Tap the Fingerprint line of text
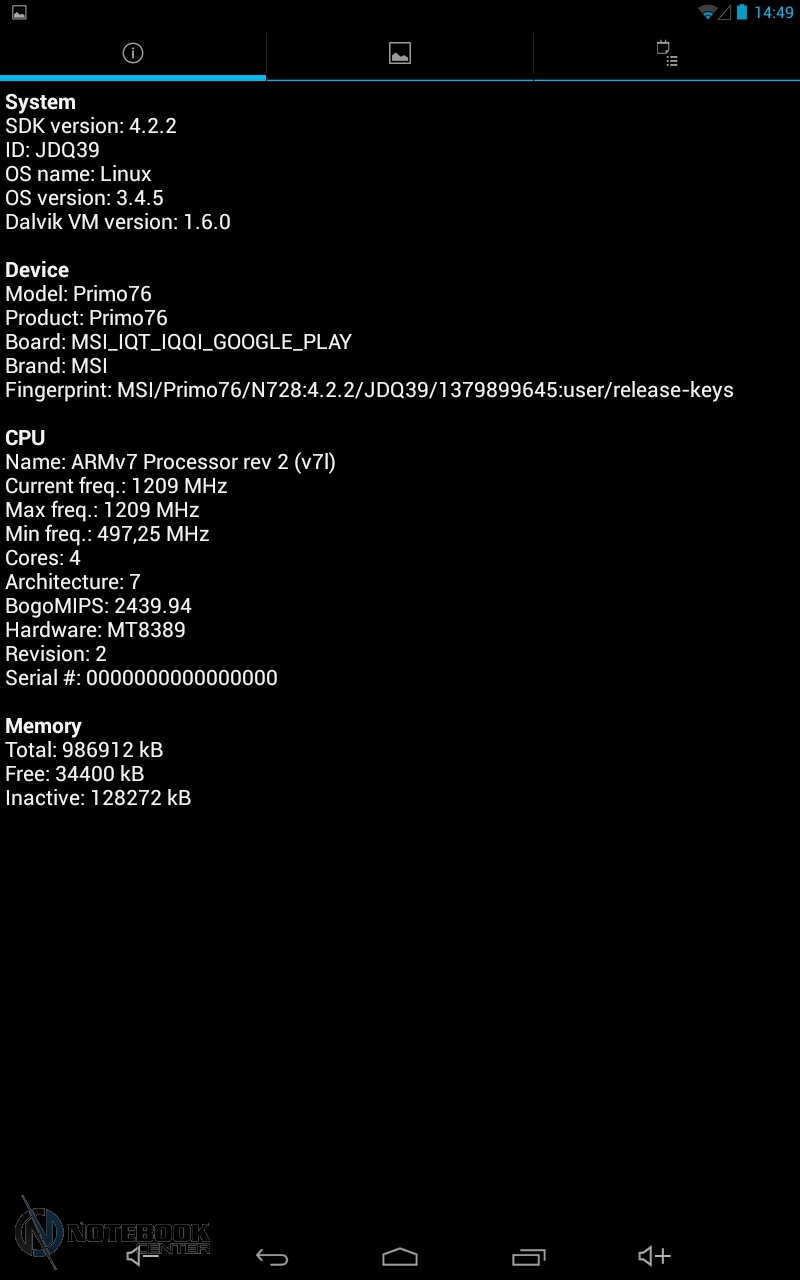Viewport: 800px width, 1280px height. pos(370,390)
